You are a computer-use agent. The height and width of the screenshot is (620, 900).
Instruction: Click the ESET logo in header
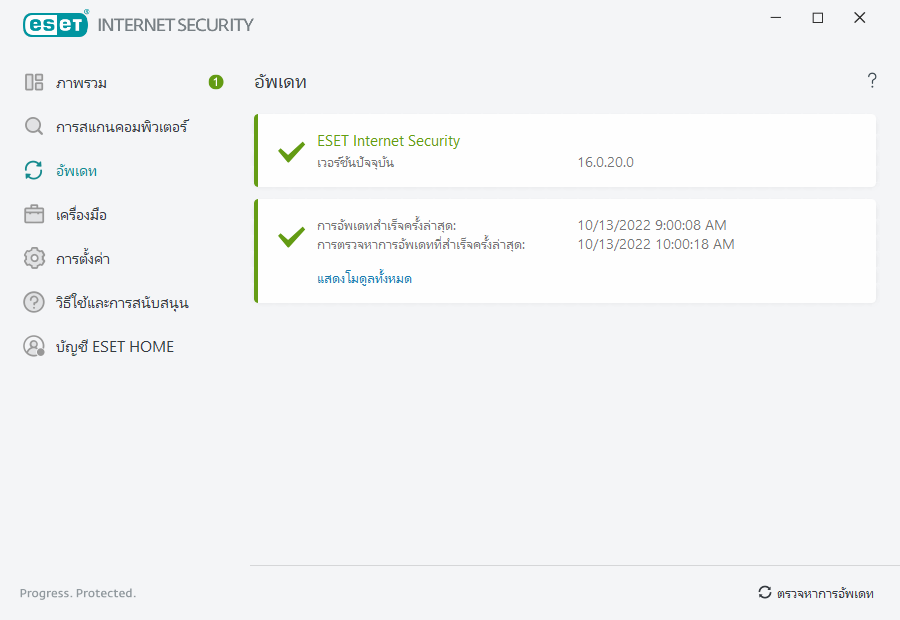point(55,24)
